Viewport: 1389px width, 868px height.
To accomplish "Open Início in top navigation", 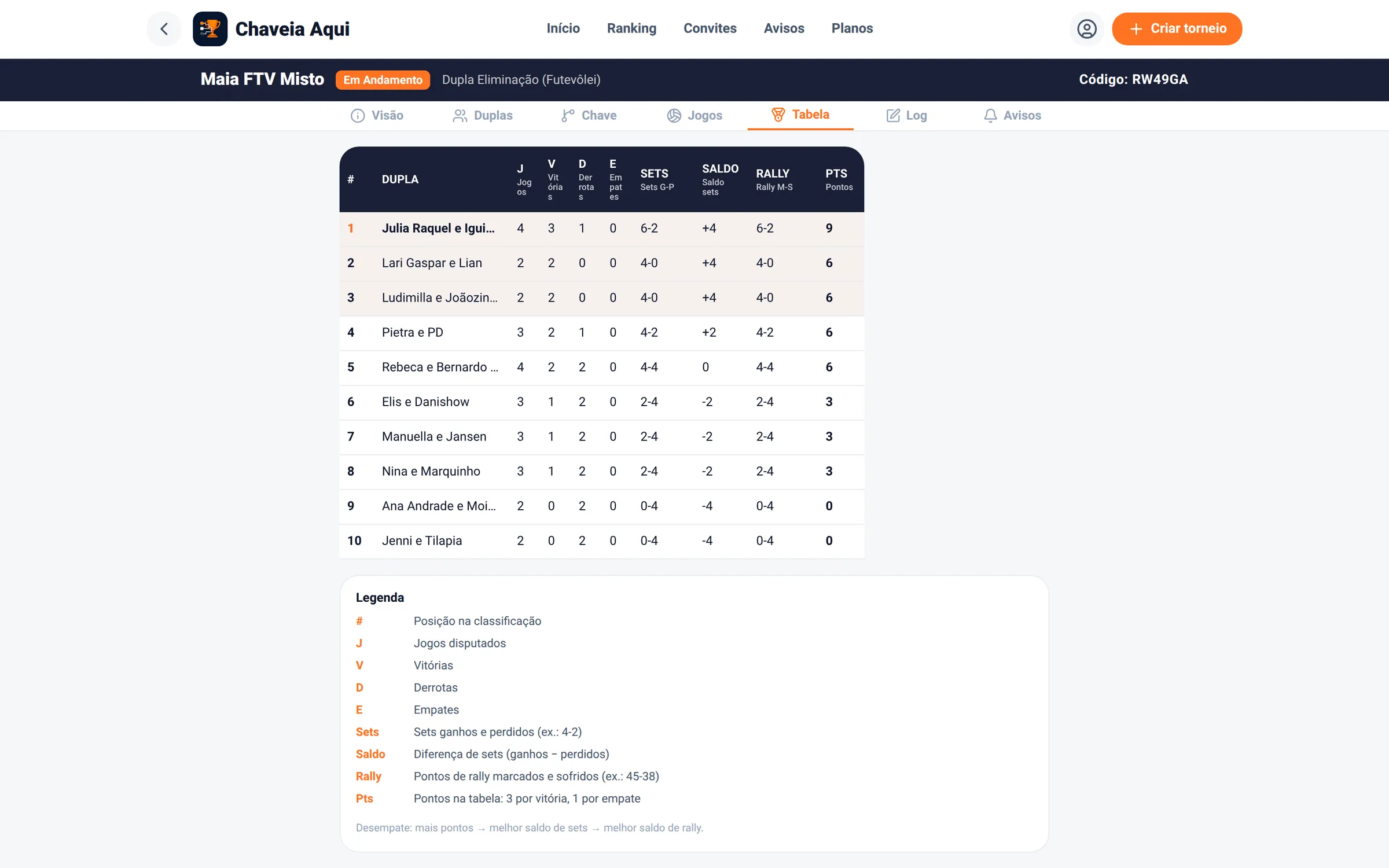I will tap(563, 28).
